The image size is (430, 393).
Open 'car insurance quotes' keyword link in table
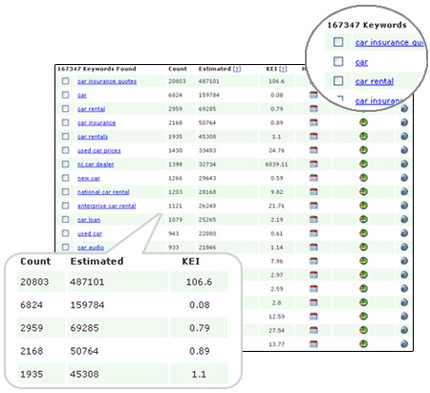click(107, 81)
